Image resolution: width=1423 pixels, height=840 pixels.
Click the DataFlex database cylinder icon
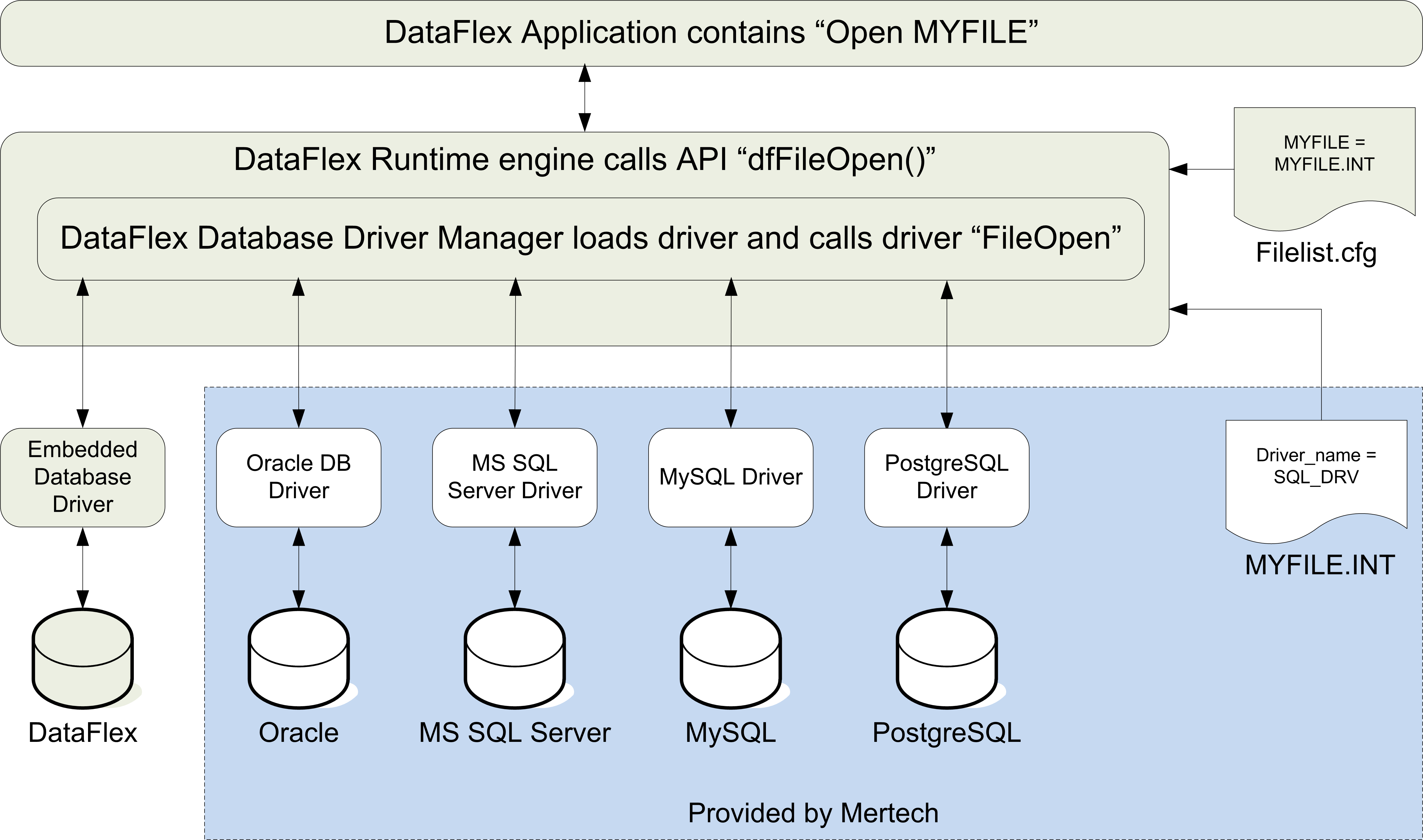(83, 658)
